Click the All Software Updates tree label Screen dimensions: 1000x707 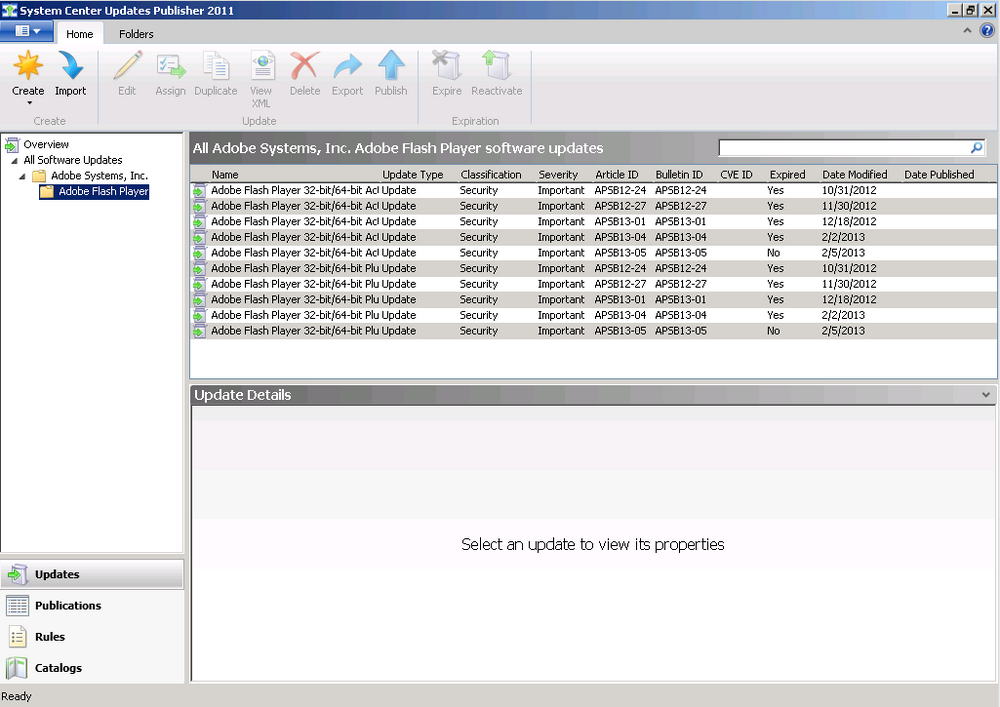pyautogui.click(x=73, y=160)
